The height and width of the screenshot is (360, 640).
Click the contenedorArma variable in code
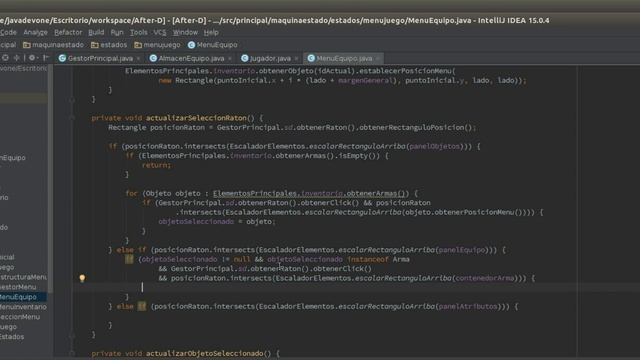tap(485, 278)
